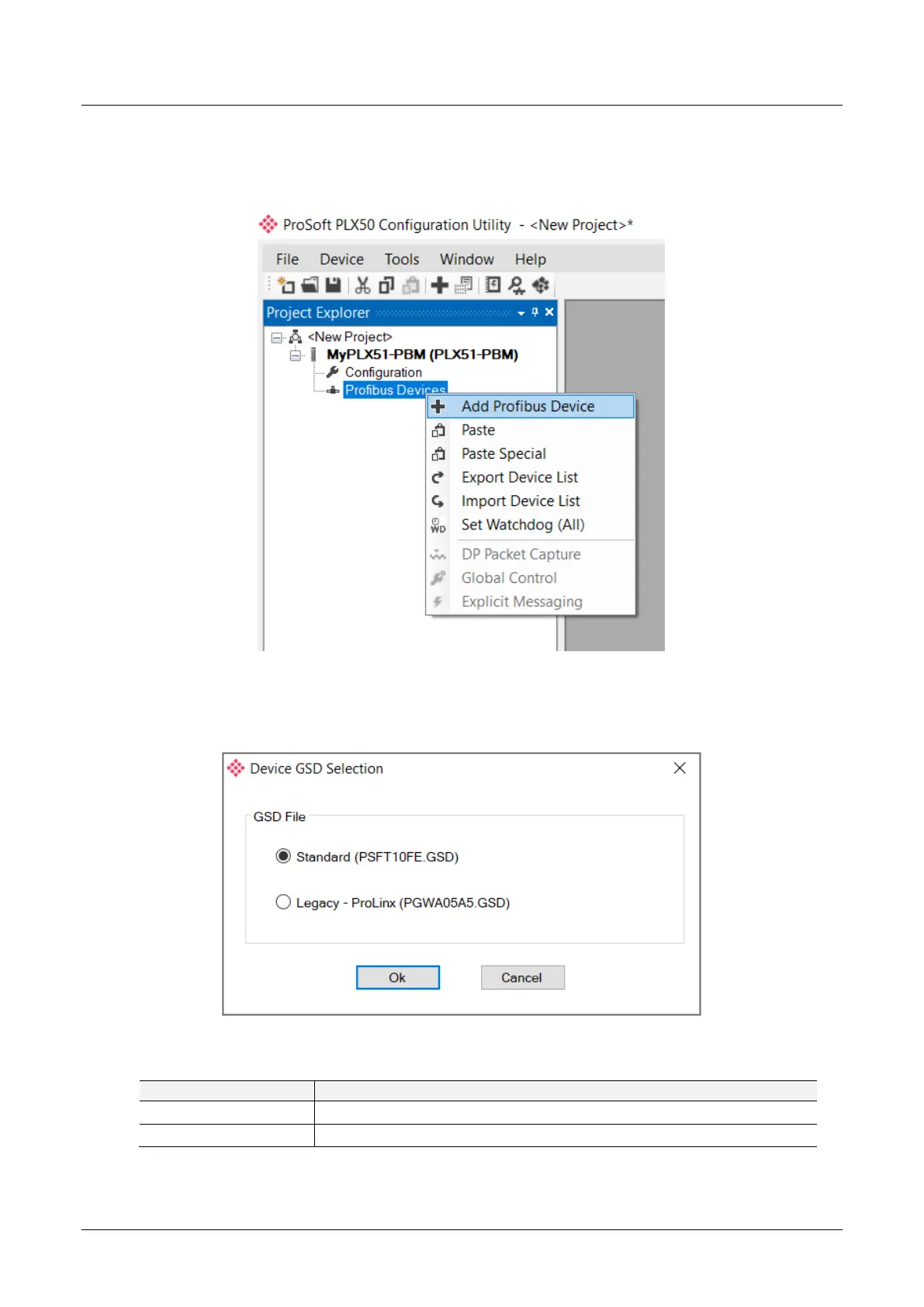
Task: Open the Help menu
Action: (x=531, y=259)
